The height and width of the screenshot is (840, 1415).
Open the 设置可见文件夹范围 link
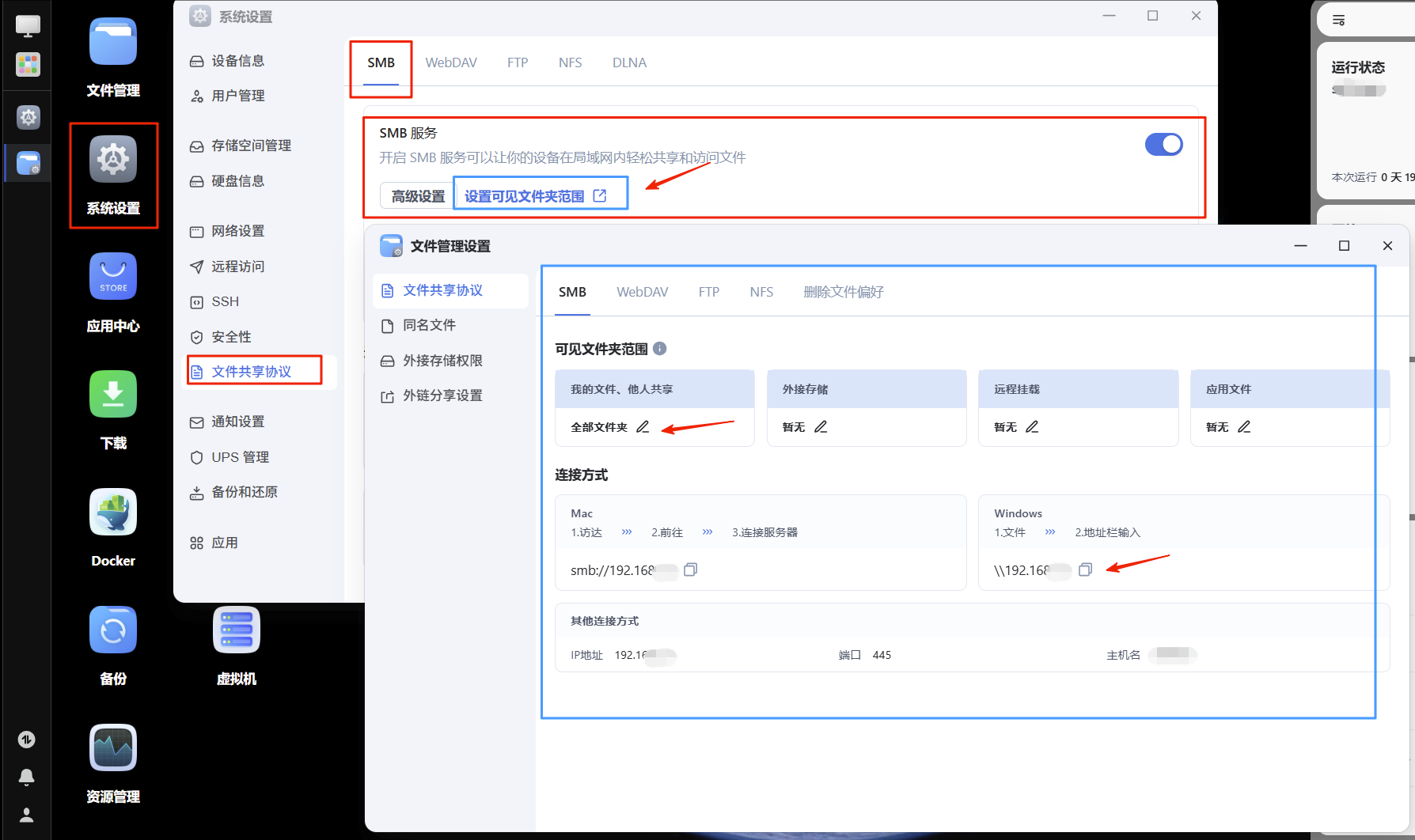coord(535,196)
